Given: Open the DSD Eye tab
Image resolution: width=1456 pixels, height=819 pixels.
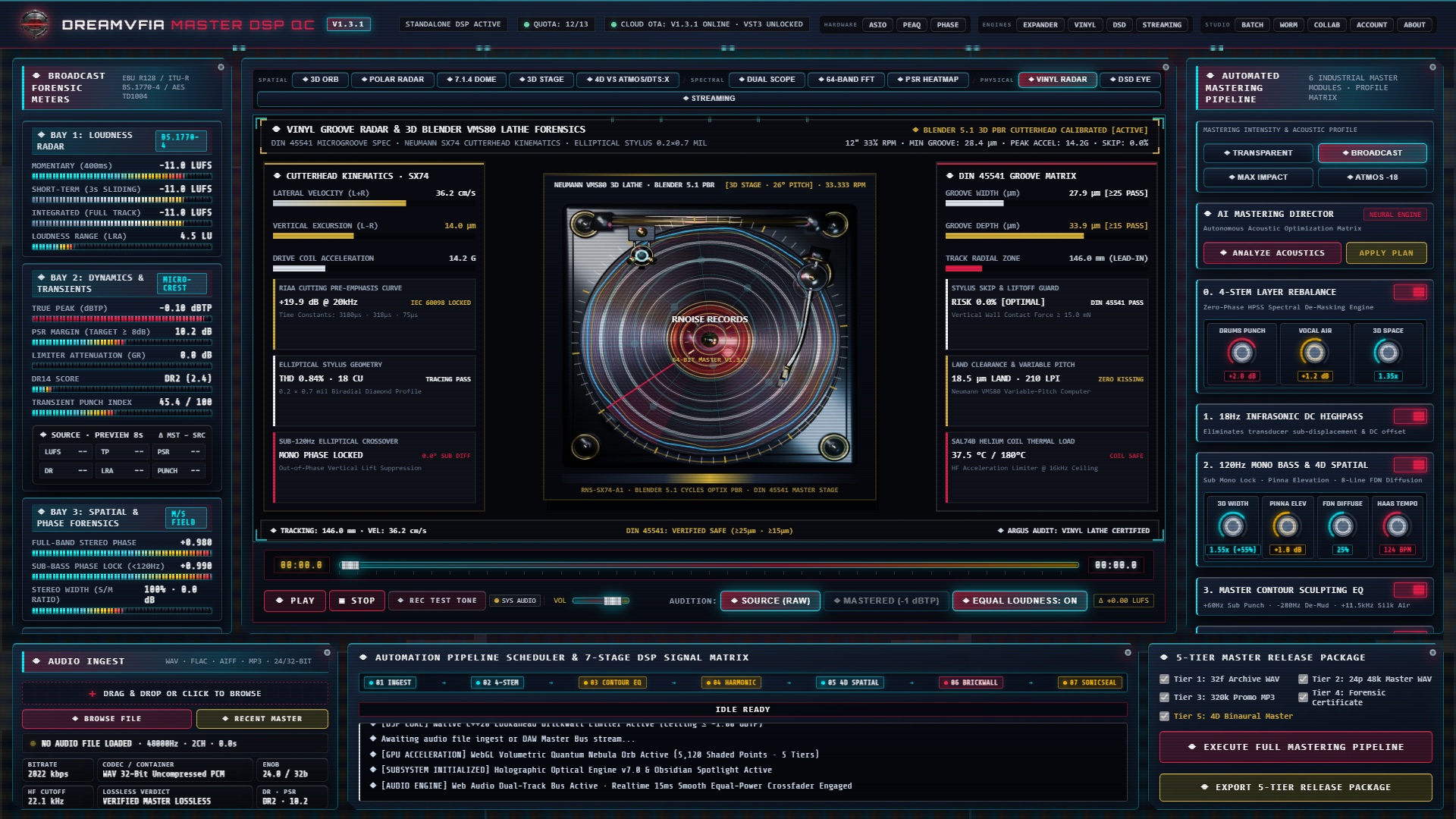Looking at the screenshot, I should [1130, 80].
